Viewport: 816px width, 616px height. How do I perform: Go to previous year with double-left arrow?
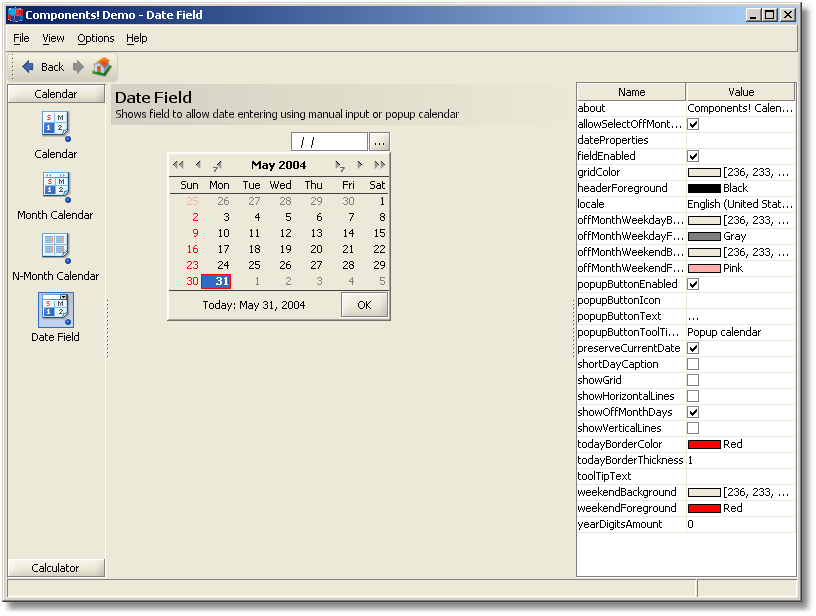pyautogui.click(x=178, y=165)
